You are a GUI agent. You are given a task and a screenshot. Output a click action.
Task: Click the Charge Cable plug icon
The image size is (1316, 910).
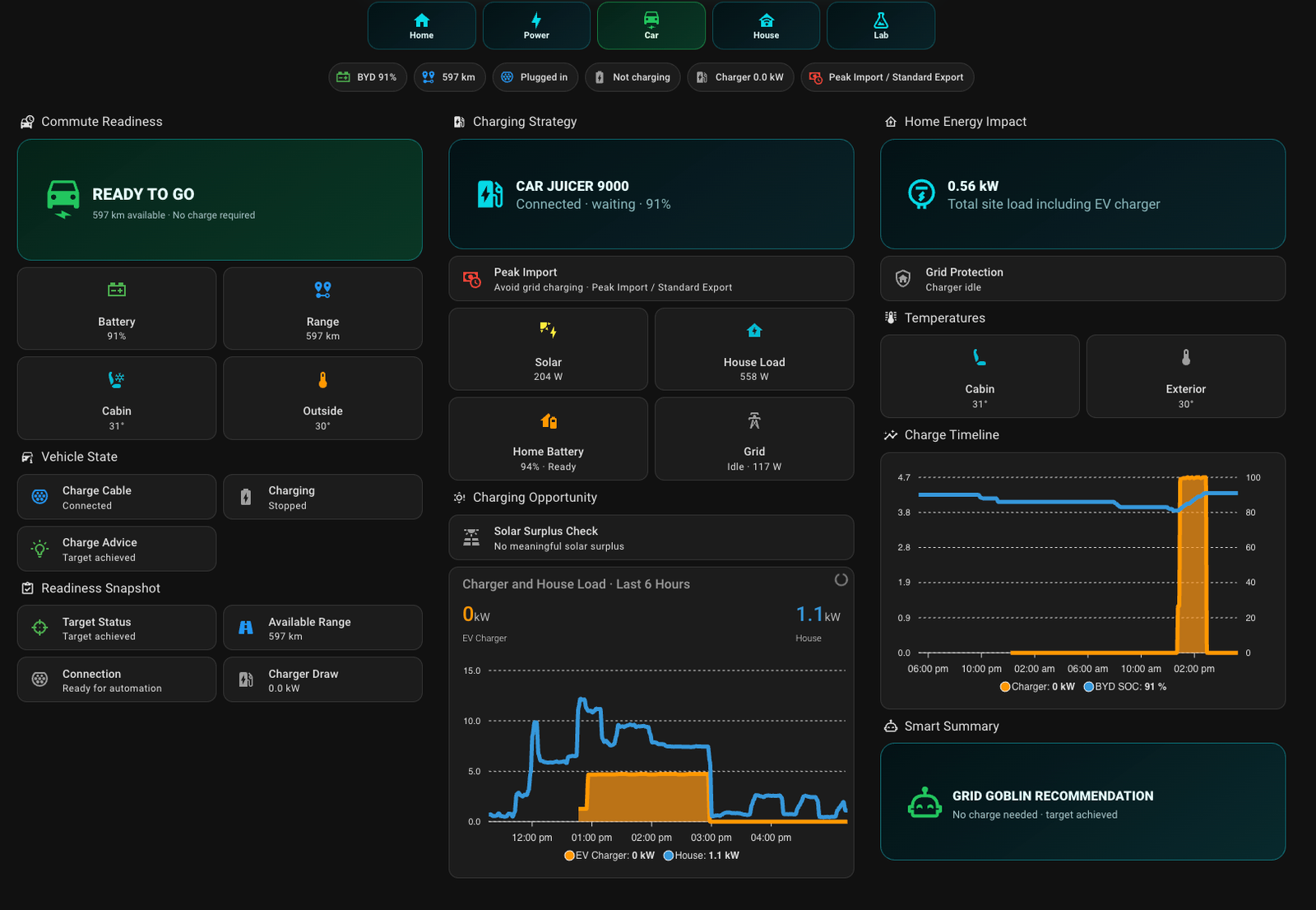point(39,496)
